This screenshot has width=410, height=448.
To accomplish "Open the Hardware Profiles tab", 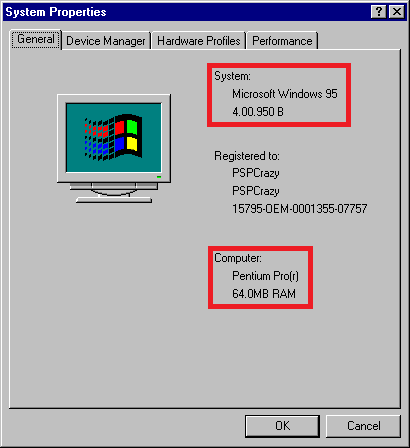I will coord(199,41).
